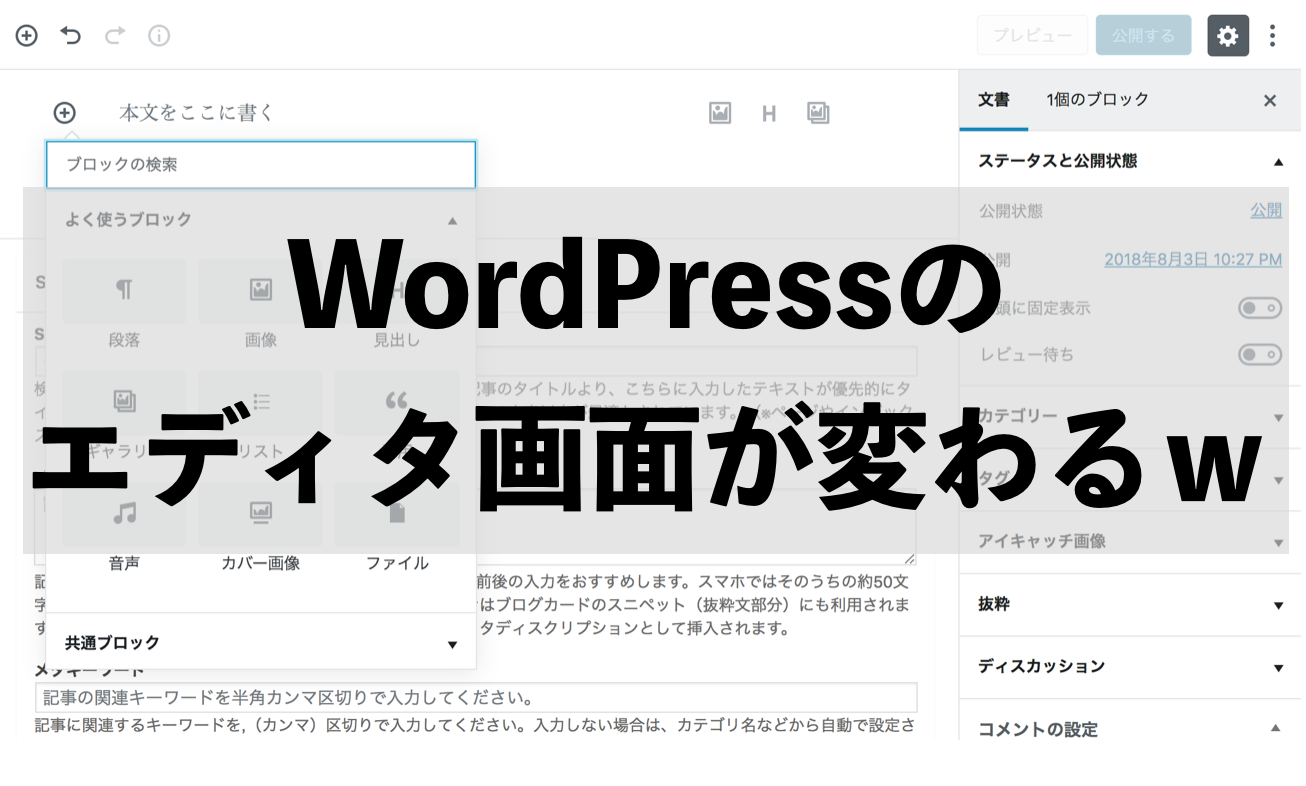Image resolution: width=1306 pixels, height=786 pixels.
Task: Collapse the よく使うブロック section
Action: tap(261, 219)
